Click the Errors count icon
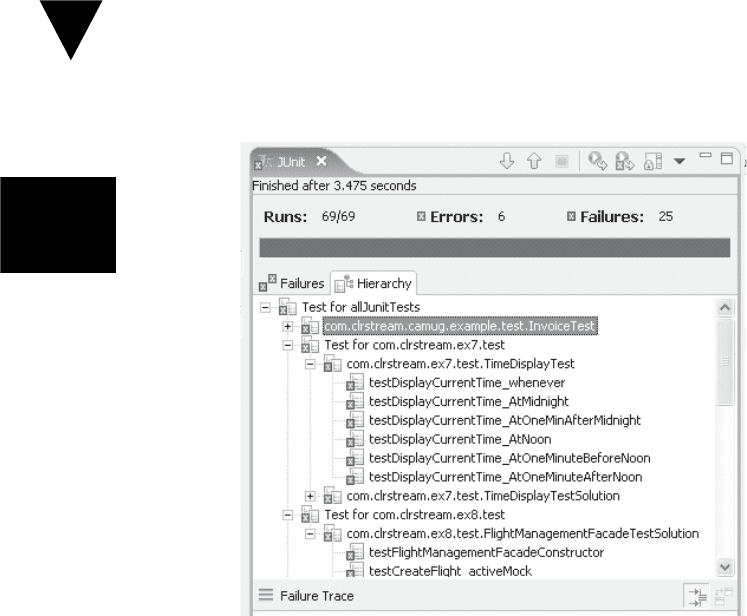This screenshot has width=747, height=616. click(x=421, y=217)
